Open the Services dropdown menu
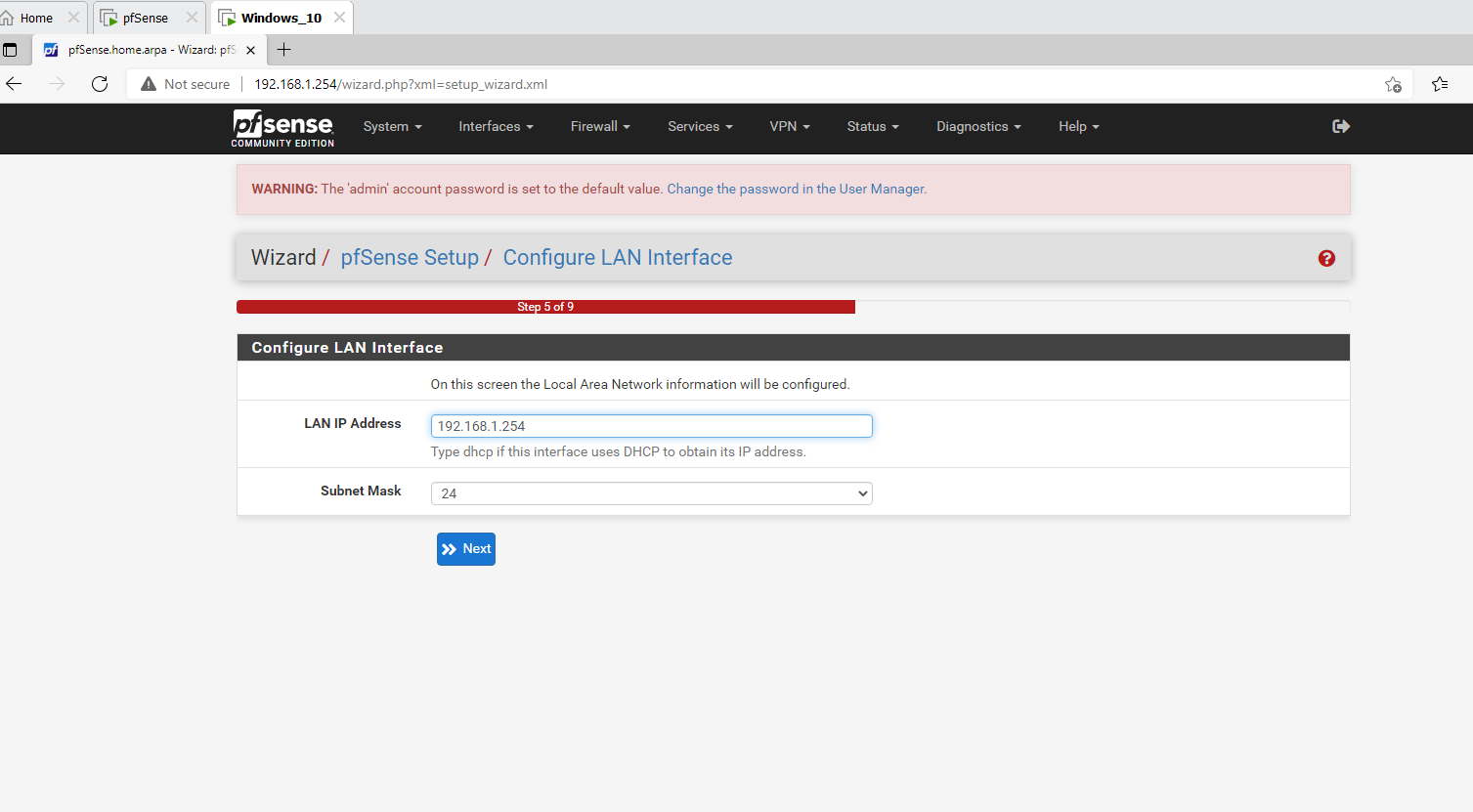The width and height of the screenshot is (1473, 812). click(700, 126)
